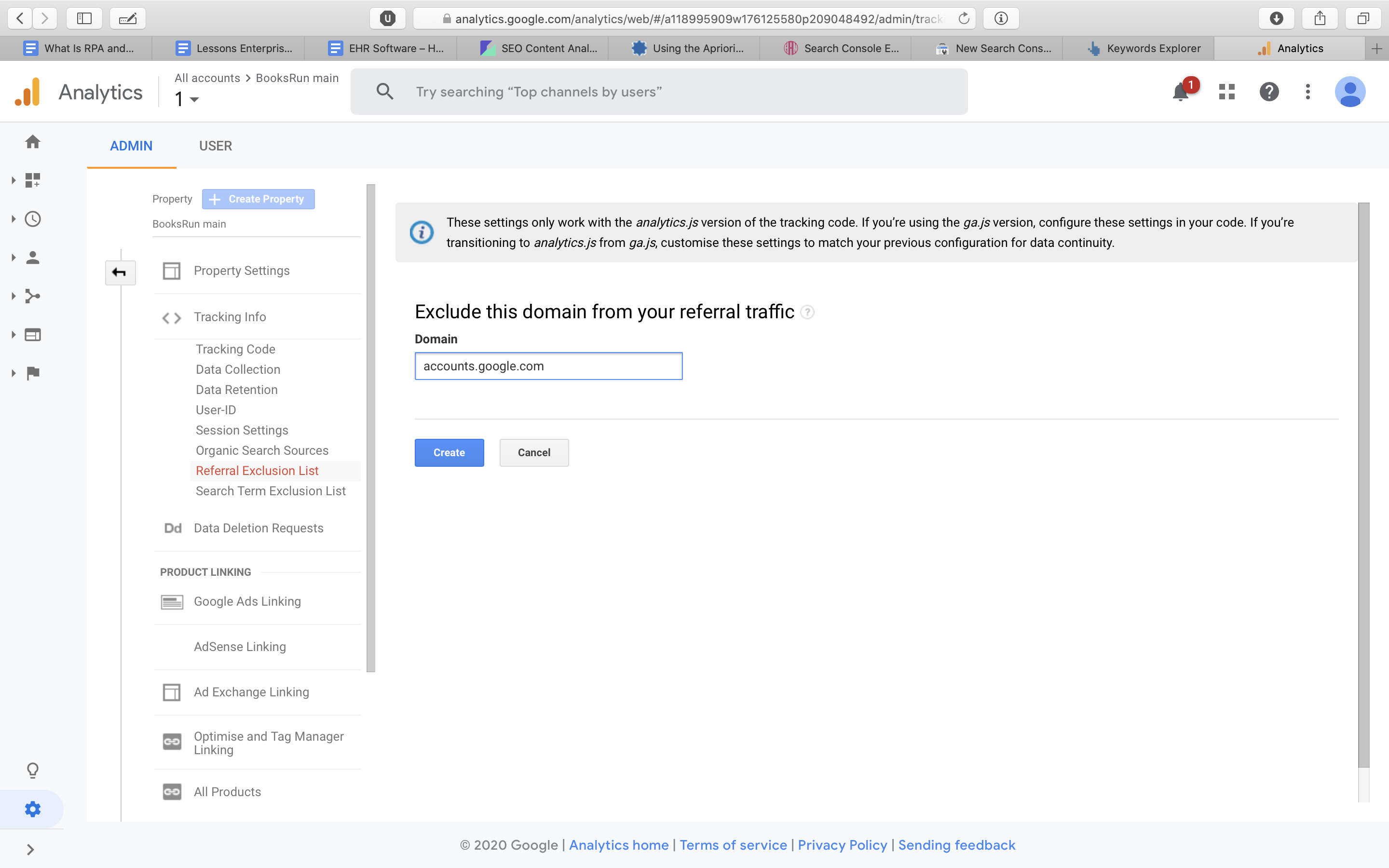Click the Domain input field

[548, 366]
